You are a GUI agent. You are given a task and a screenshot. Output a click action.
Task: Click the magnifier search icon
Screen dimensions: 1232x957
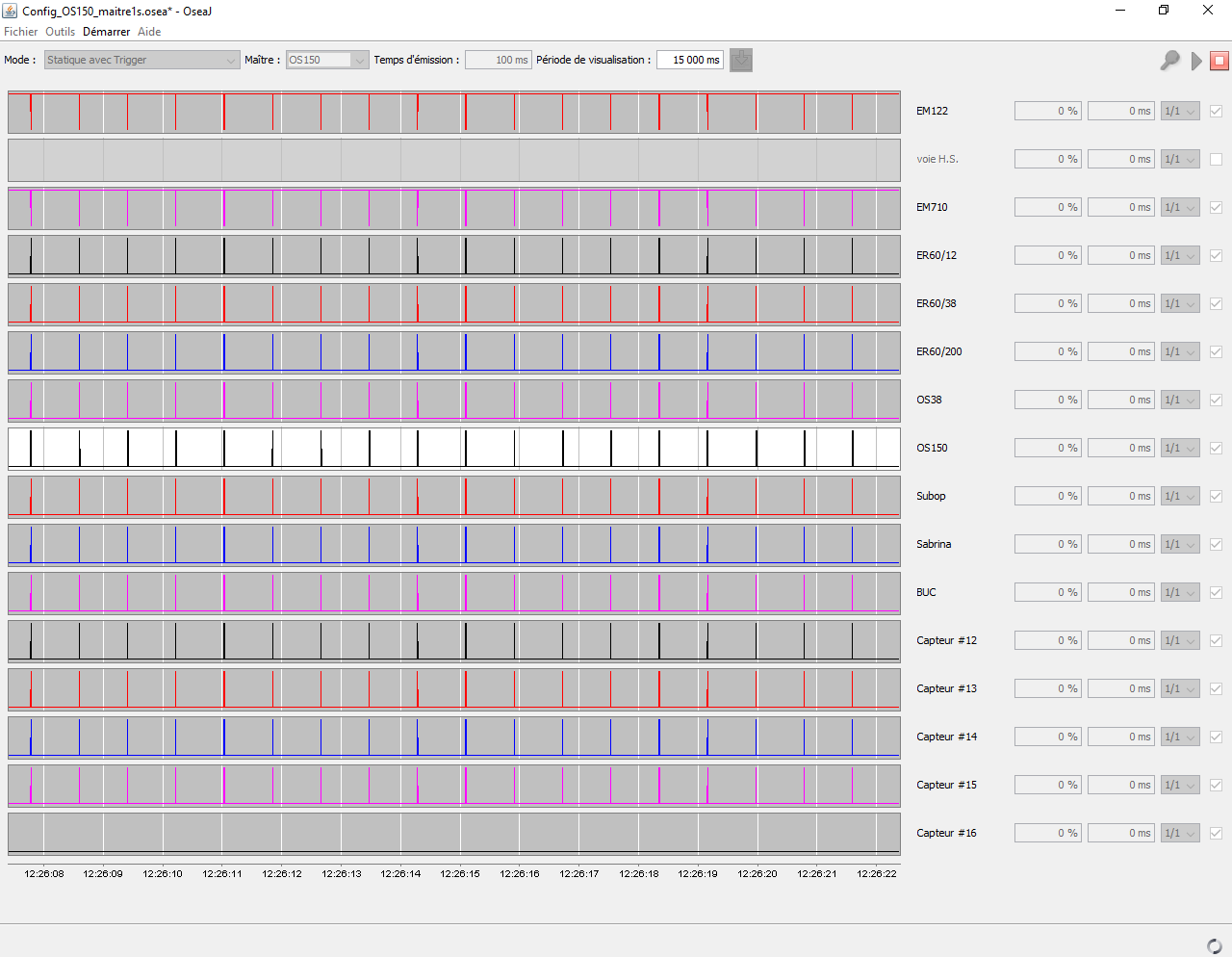coord(1169,61)
